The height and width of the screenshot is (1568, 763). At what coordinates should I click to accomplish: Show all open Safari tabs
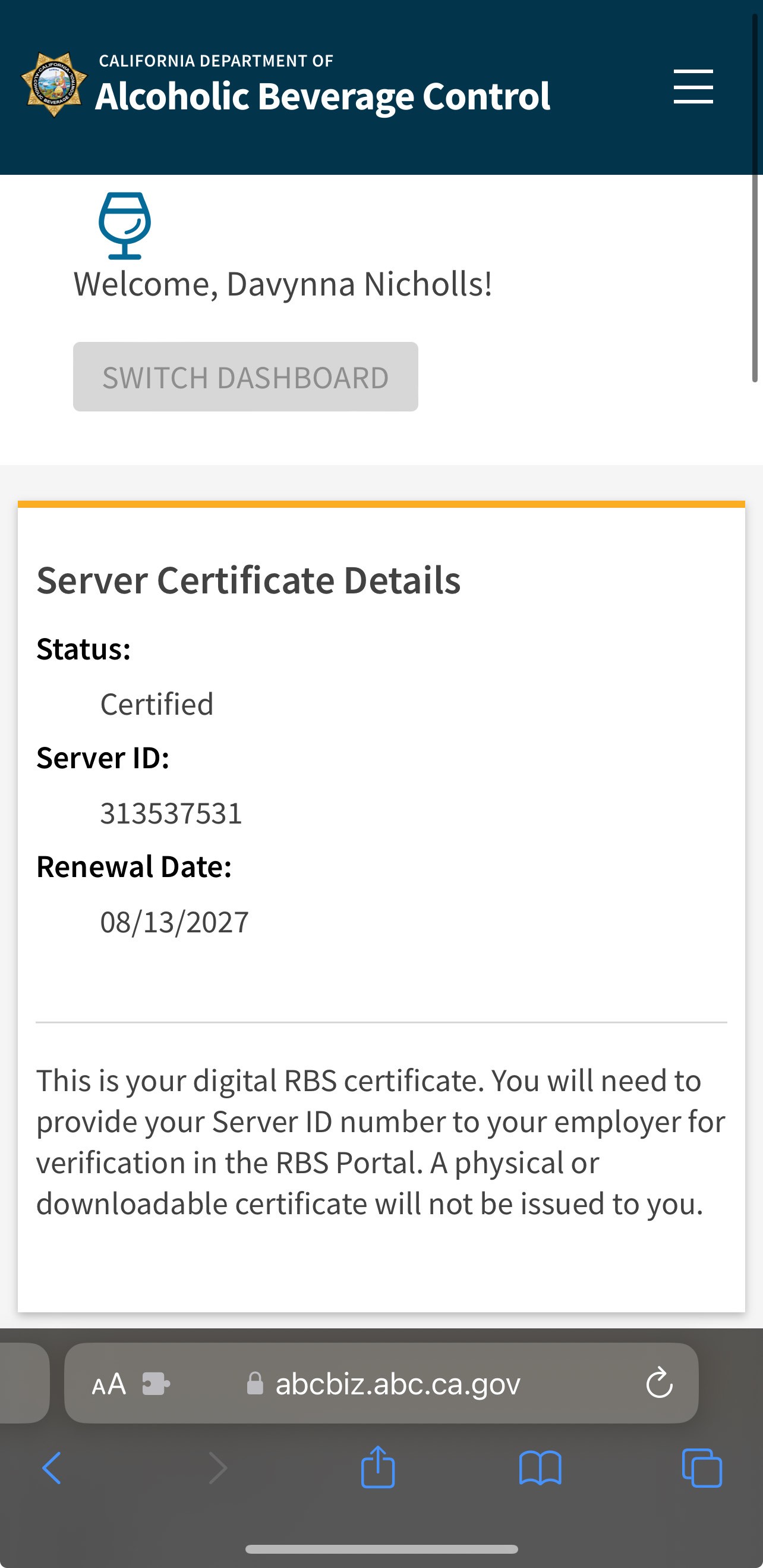[x=702, y=1468]
